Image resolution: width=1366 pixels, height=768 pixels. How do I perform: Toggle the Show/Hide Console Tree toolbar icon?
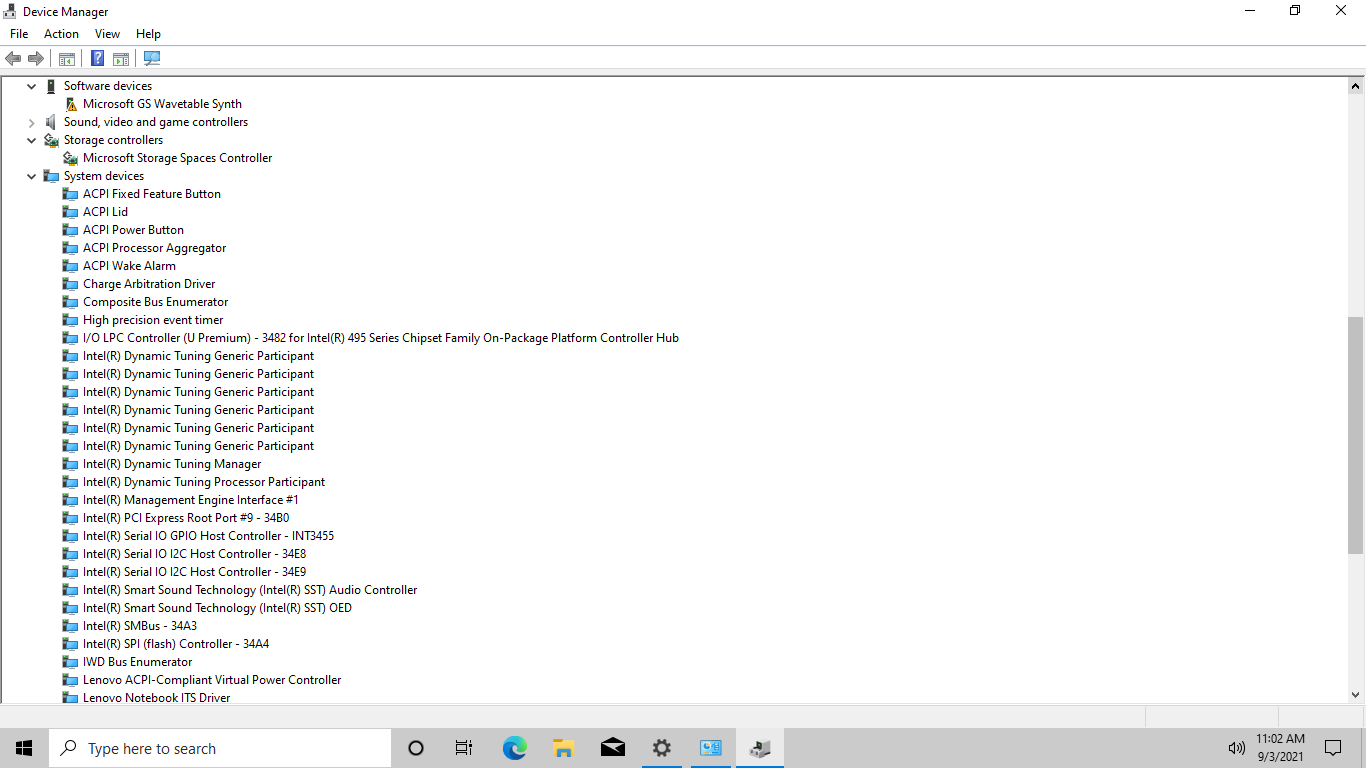point(67,58)
